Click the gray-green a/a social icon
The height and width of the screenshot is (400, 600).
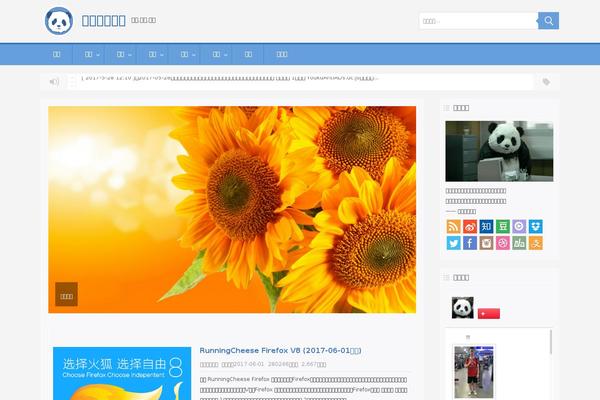point(519,243)
